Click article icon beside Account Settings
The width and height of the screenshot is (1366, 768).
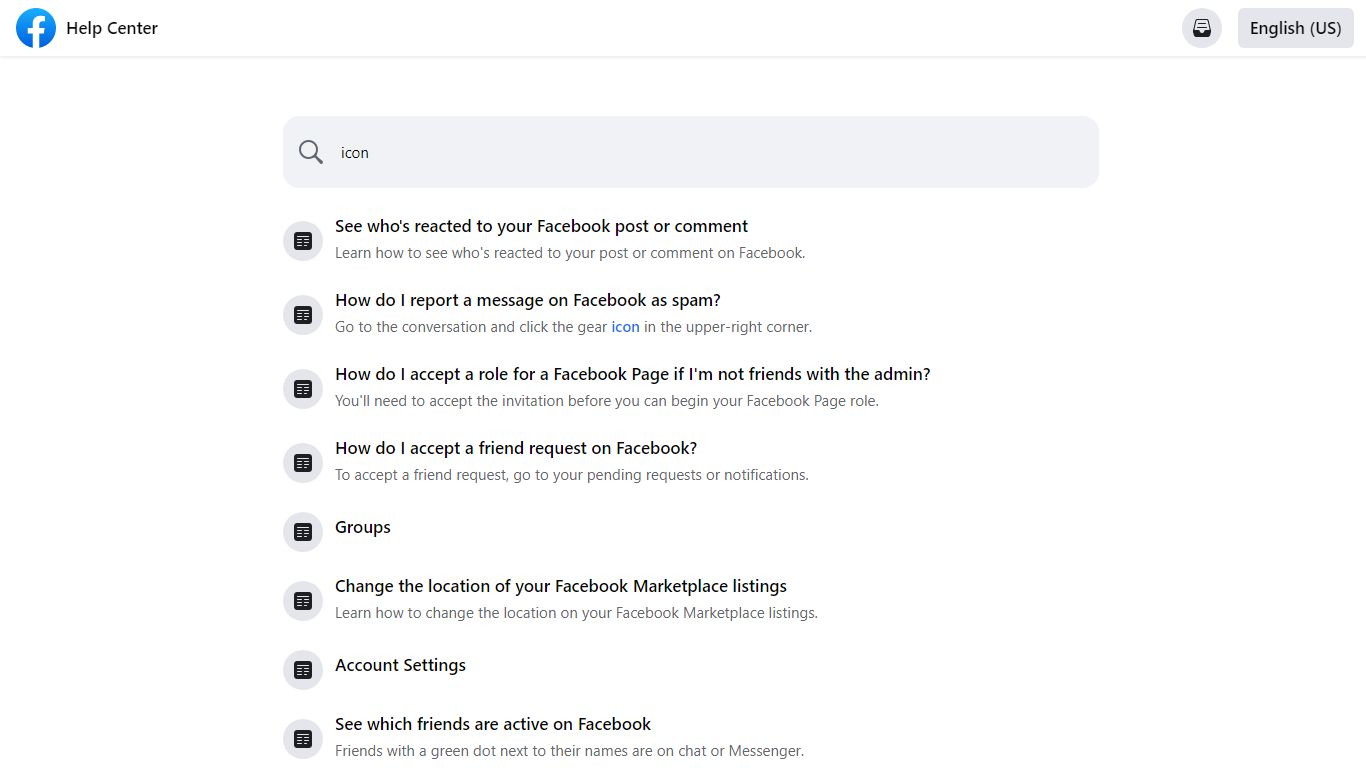303,670
